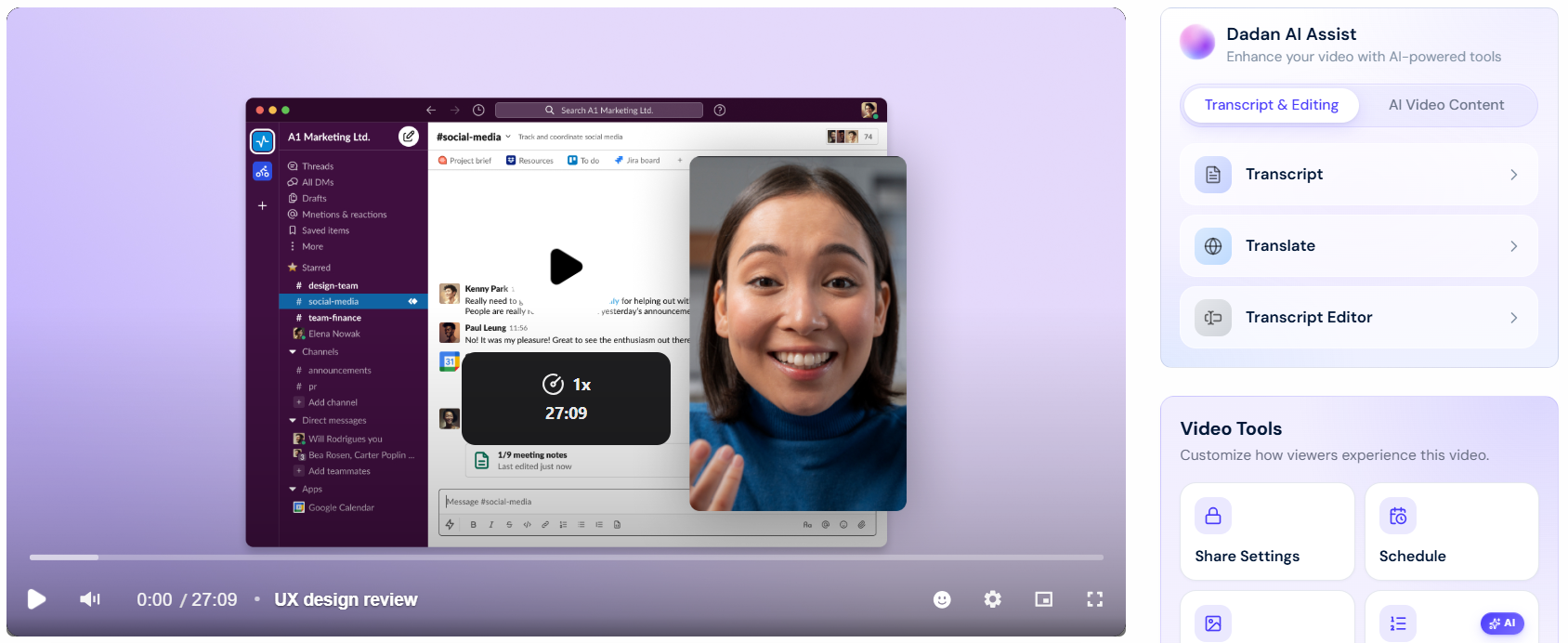The height and width of the screenshot is (643, 1568).
Task: Click the compose new message icon in Slack
Action: tap(409, 137)
